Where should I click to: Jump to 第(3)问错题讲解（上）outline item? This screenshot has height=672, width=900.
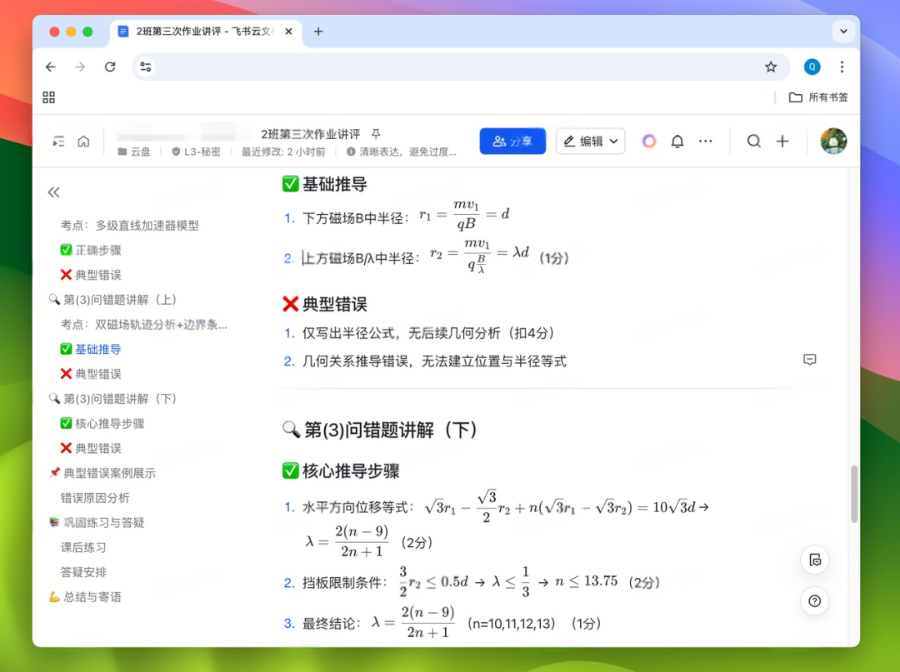click(112, 300)
